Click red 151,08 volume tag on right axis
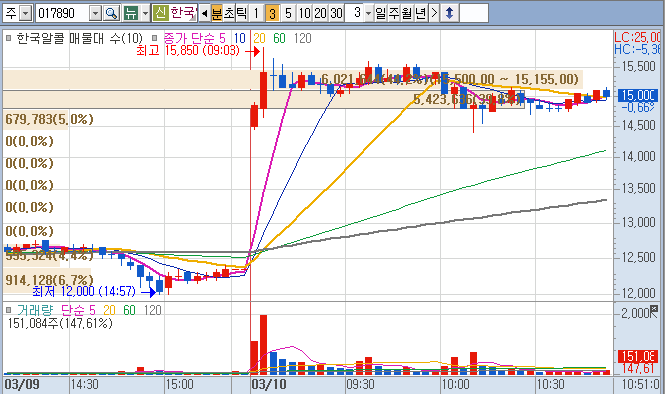 click(638, 356)
